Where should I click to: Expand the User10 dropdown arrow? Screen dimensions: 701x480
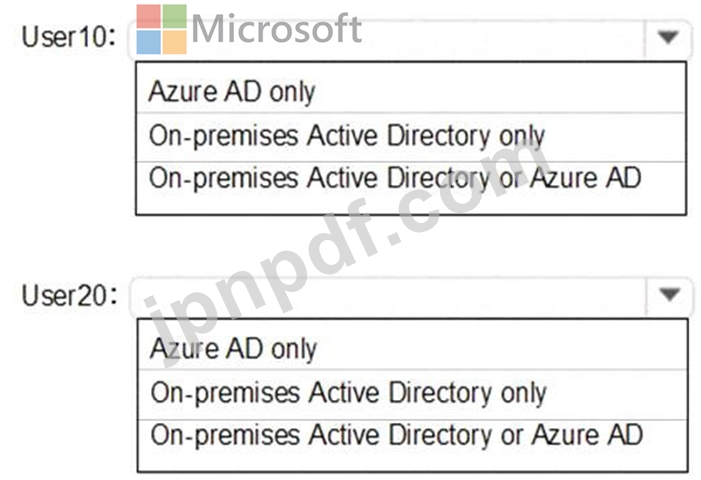coord(668,37)
